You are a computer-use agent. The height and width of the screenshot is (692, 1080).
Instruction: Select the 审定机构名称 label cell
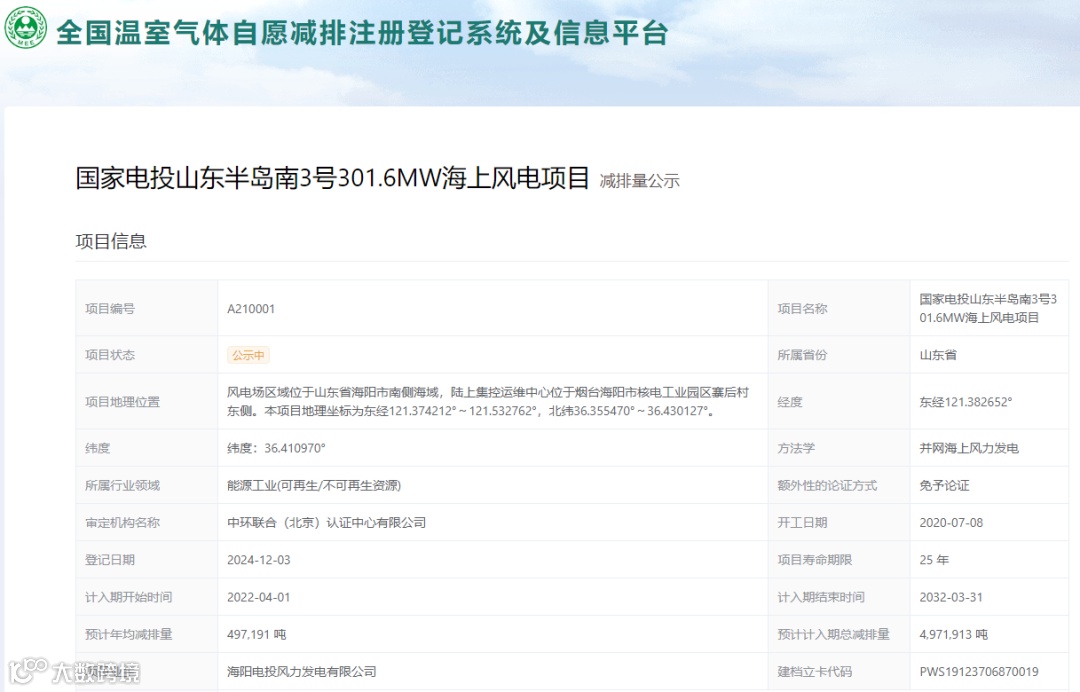click(x=147, y=522)
